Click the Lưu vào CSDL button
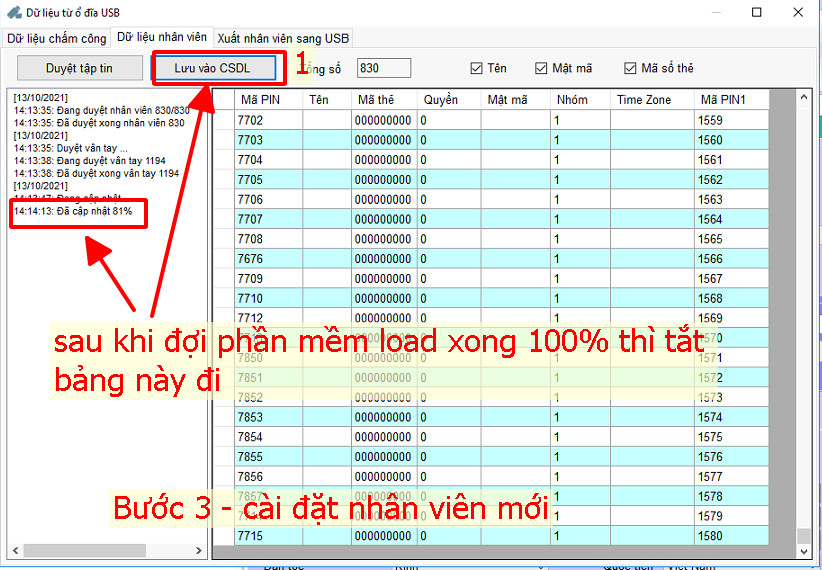The height and width of the screenshot is (570, 822). tap(213, 68)
